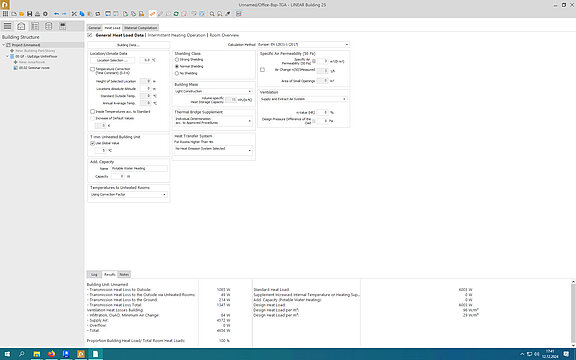Switch to the Log tab in the bottom panel

click(94, 274)
